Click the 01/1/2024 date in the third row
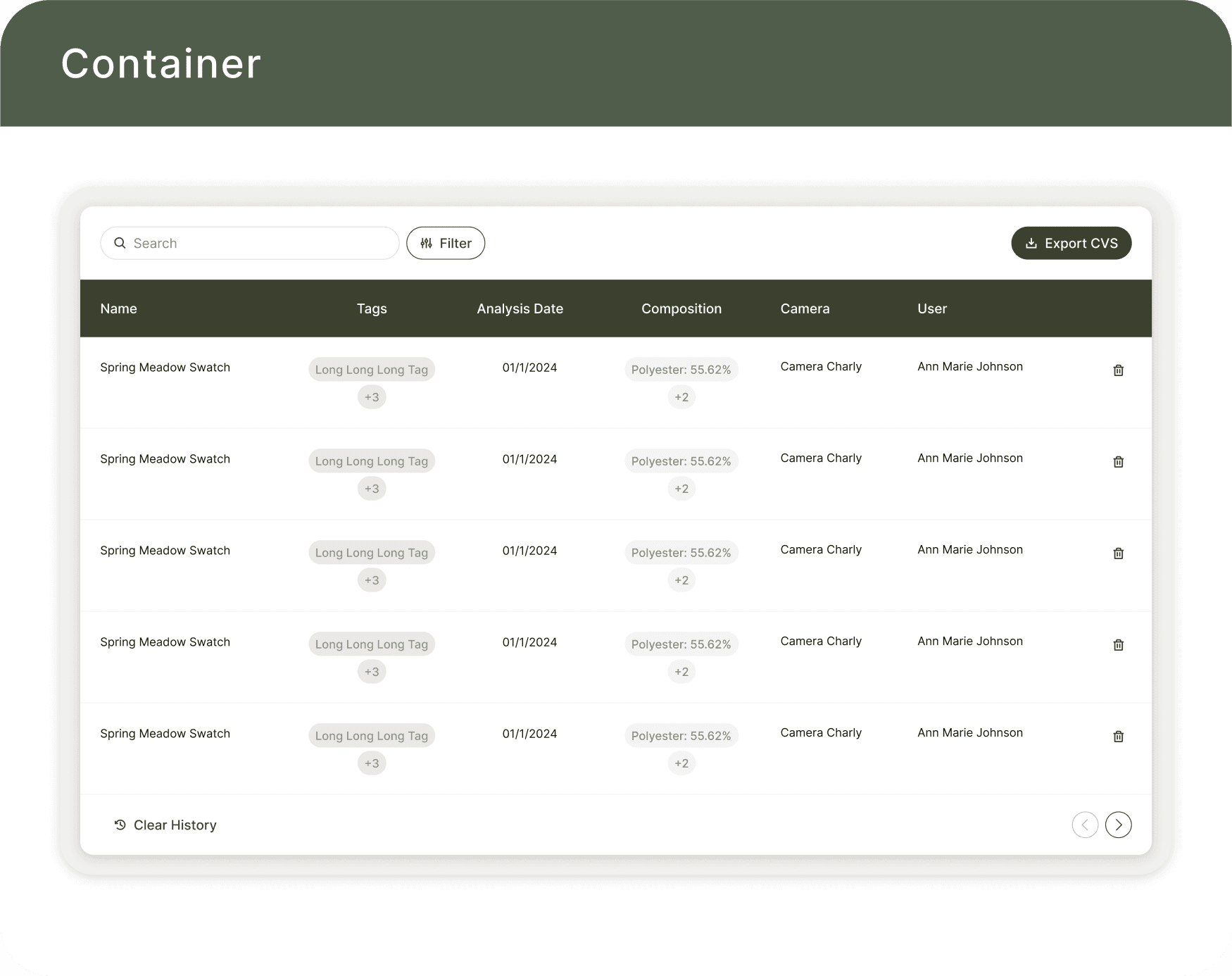The height and width of the screenshot is (976, 1232). [529, 551]
